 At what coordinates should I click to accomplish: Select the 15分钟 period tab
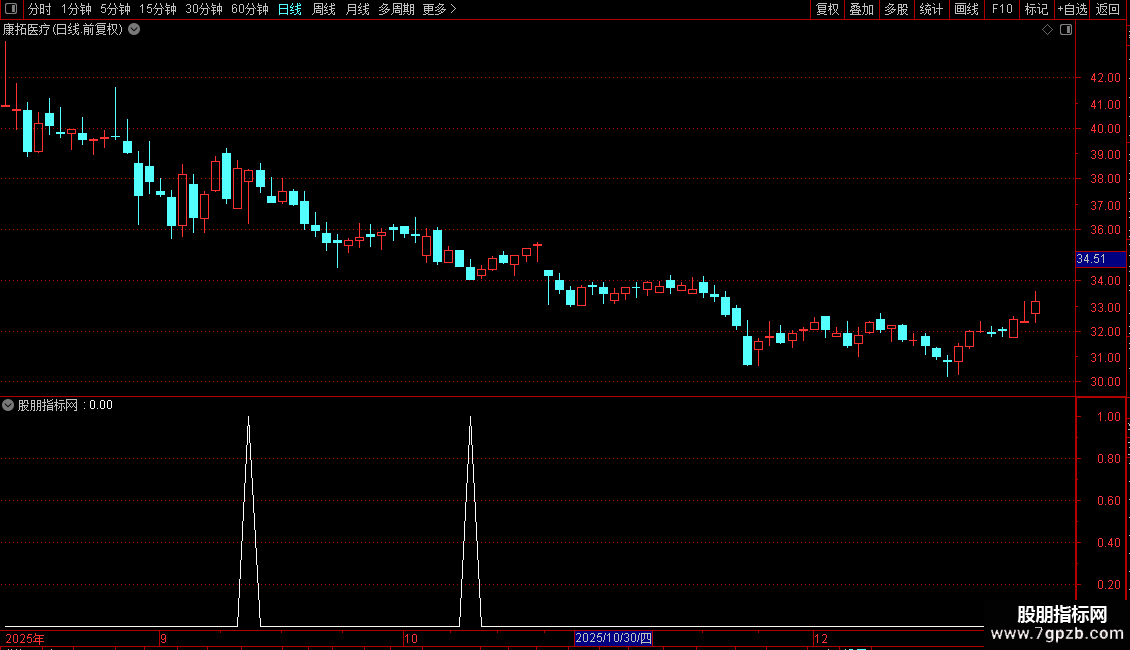pos(157,9)
